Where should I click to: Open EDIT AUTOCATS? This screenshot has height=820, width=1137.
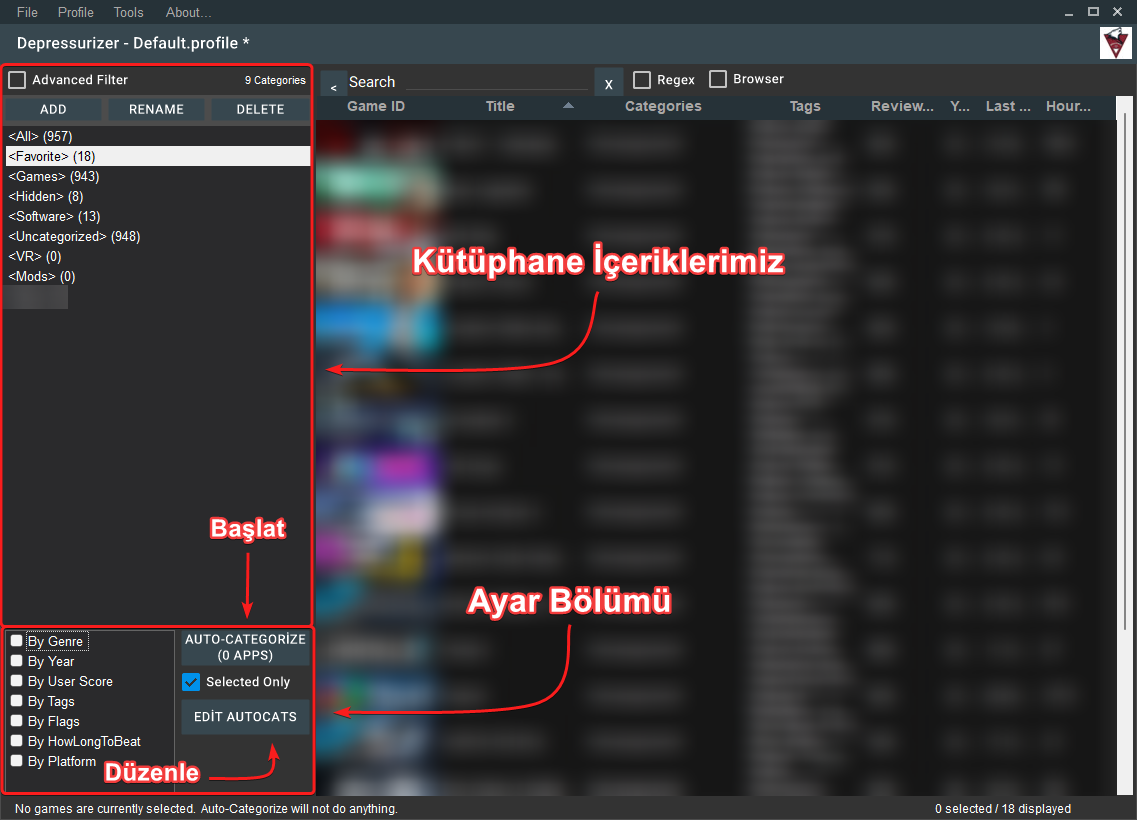[245, 717]
